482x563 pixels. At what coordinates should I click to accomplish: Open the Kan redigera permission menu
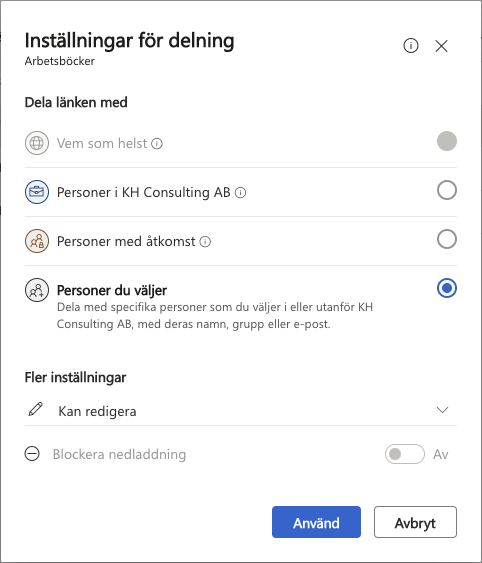pyautogui.click(x=241, y=410)
